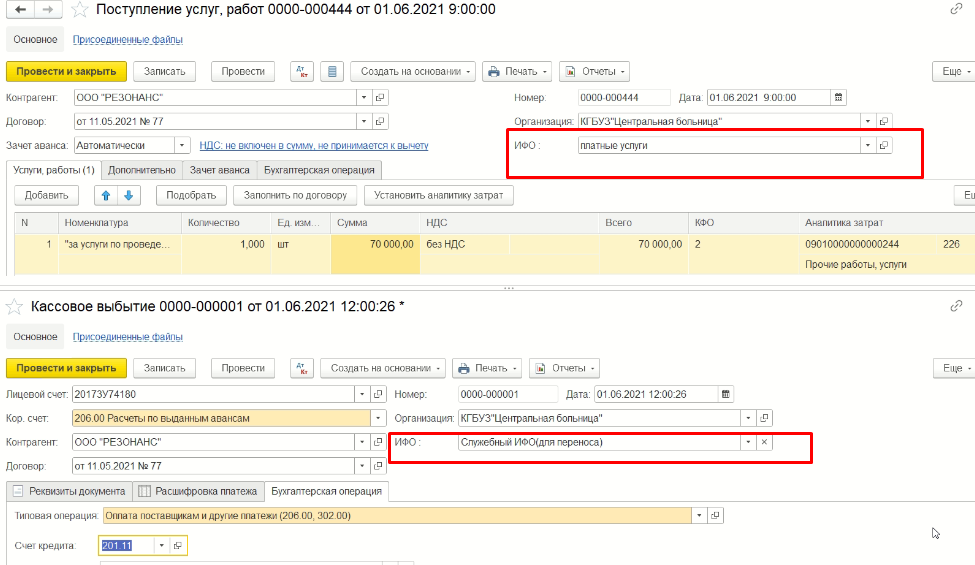
Task: Move the table row down with arrow
Action: click(128, 195)
